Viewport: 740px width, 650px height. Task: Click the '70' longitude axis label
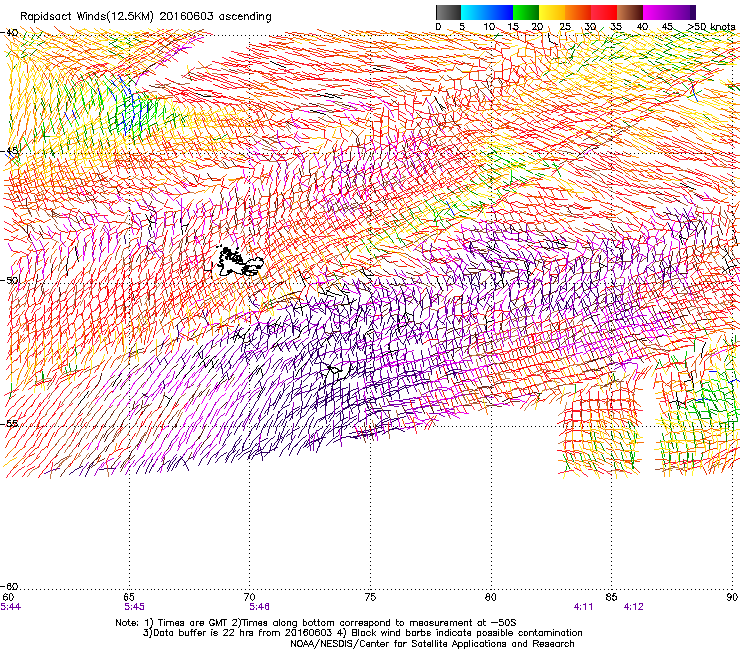(x=249, y=597)
